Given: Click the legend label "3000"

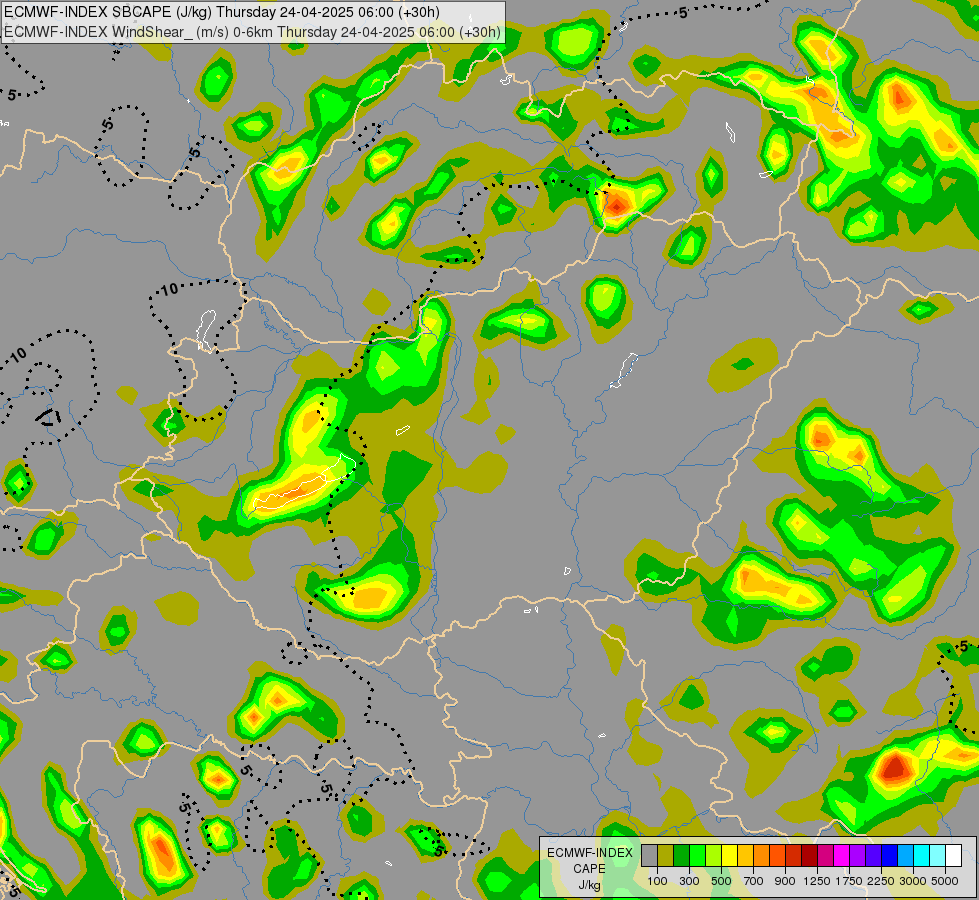Looking at the screenshot, I should tap(913, 881).
